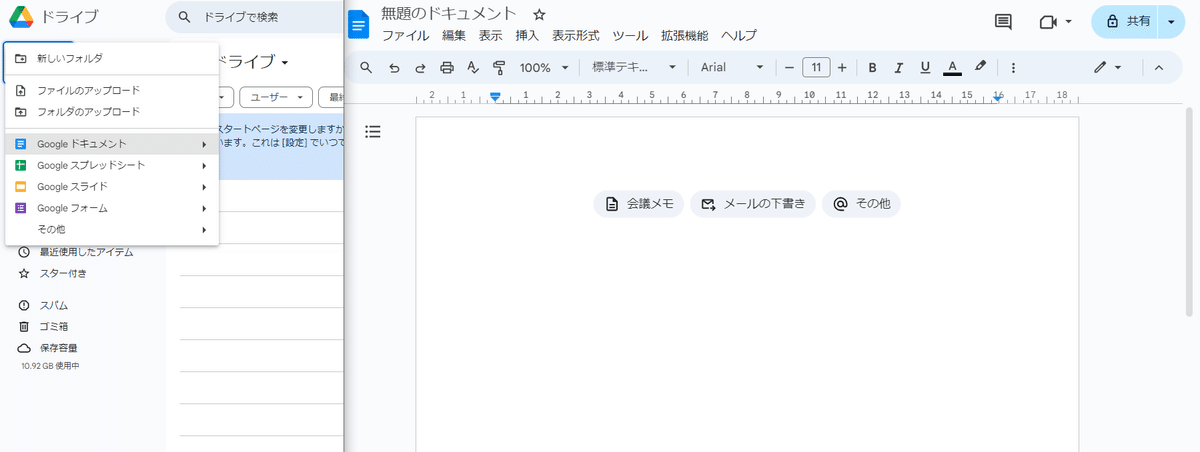Viewport: 1200px width, 452px height.
Task: Insert the メールの下書き template chip
Action: (x=753, y=204)
